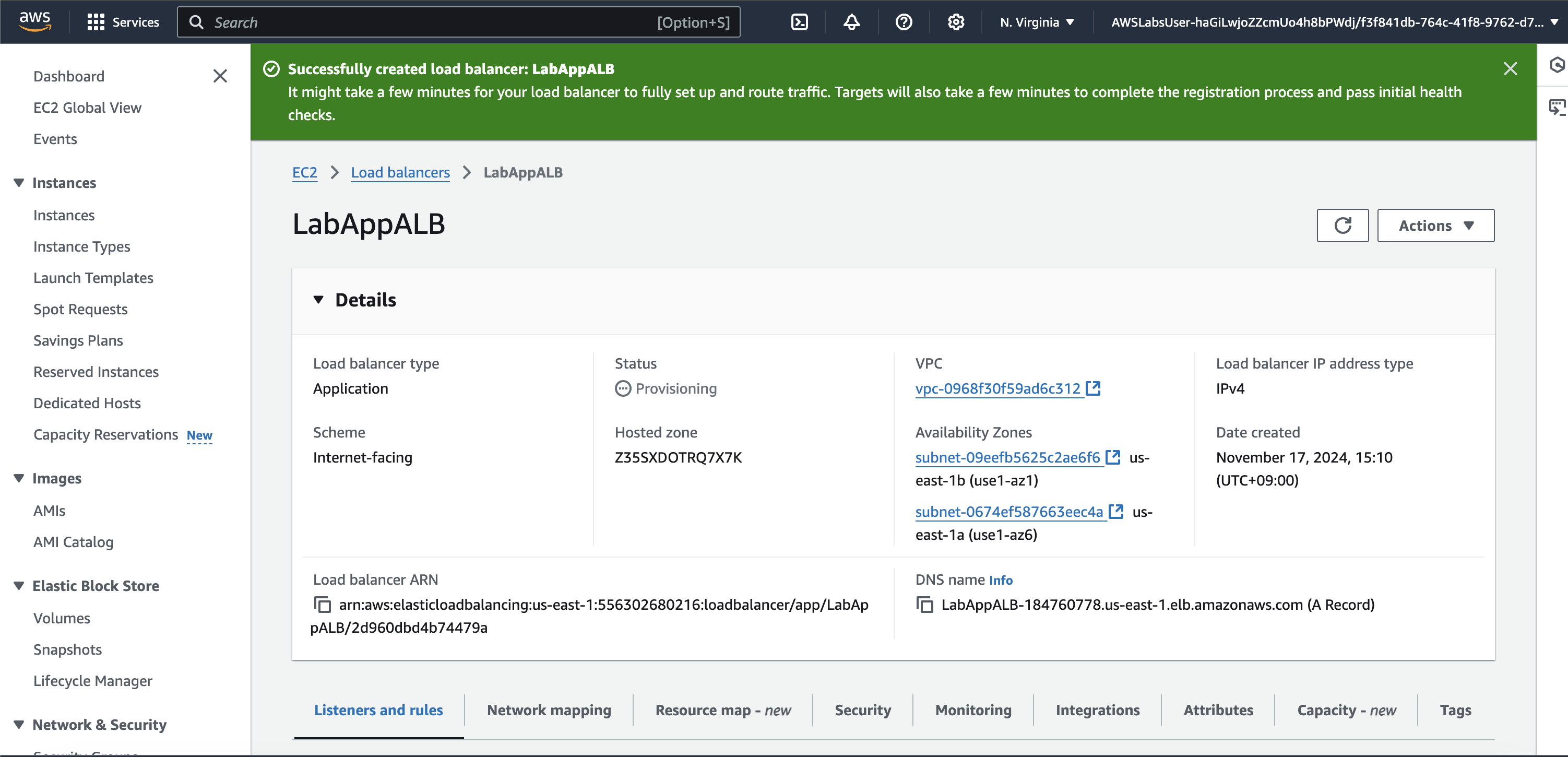Click the Provisioning status icon
Image resolution: width=1568 pixels, height=757 pixels.
pos(623,388)
